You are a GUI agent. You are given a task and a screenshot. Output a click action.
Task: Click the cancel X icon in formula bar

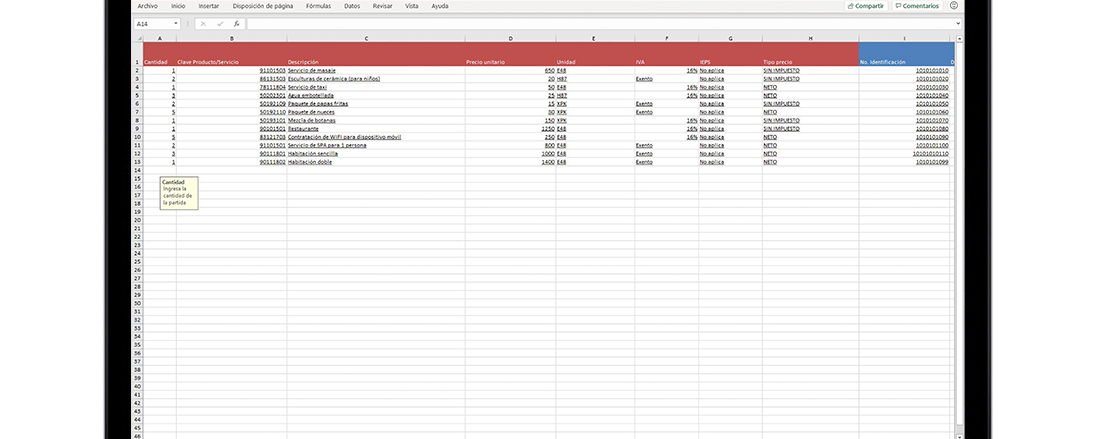(203, 23)
